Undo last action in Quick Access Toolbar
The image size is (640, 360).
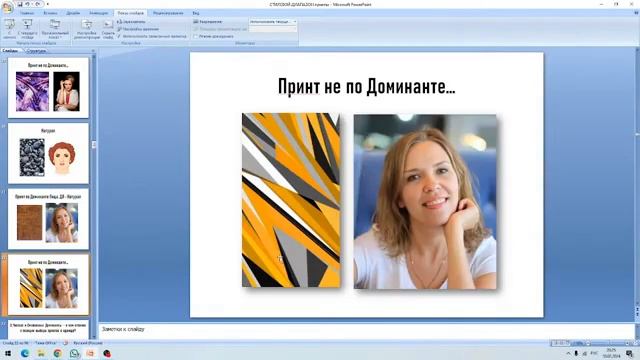tap(27, 4)
